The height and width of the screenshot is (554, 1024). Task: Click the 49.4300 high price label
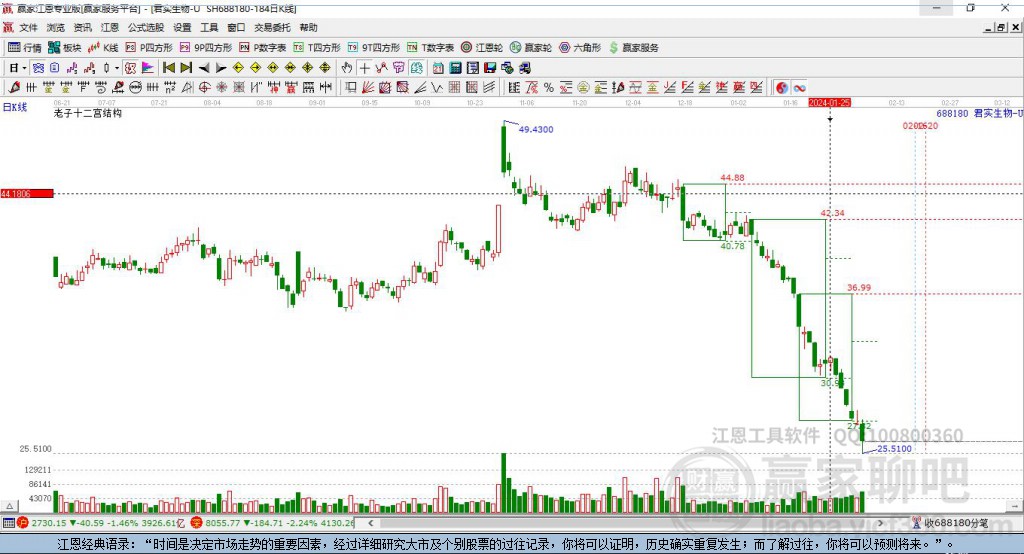tap(536, 129)
